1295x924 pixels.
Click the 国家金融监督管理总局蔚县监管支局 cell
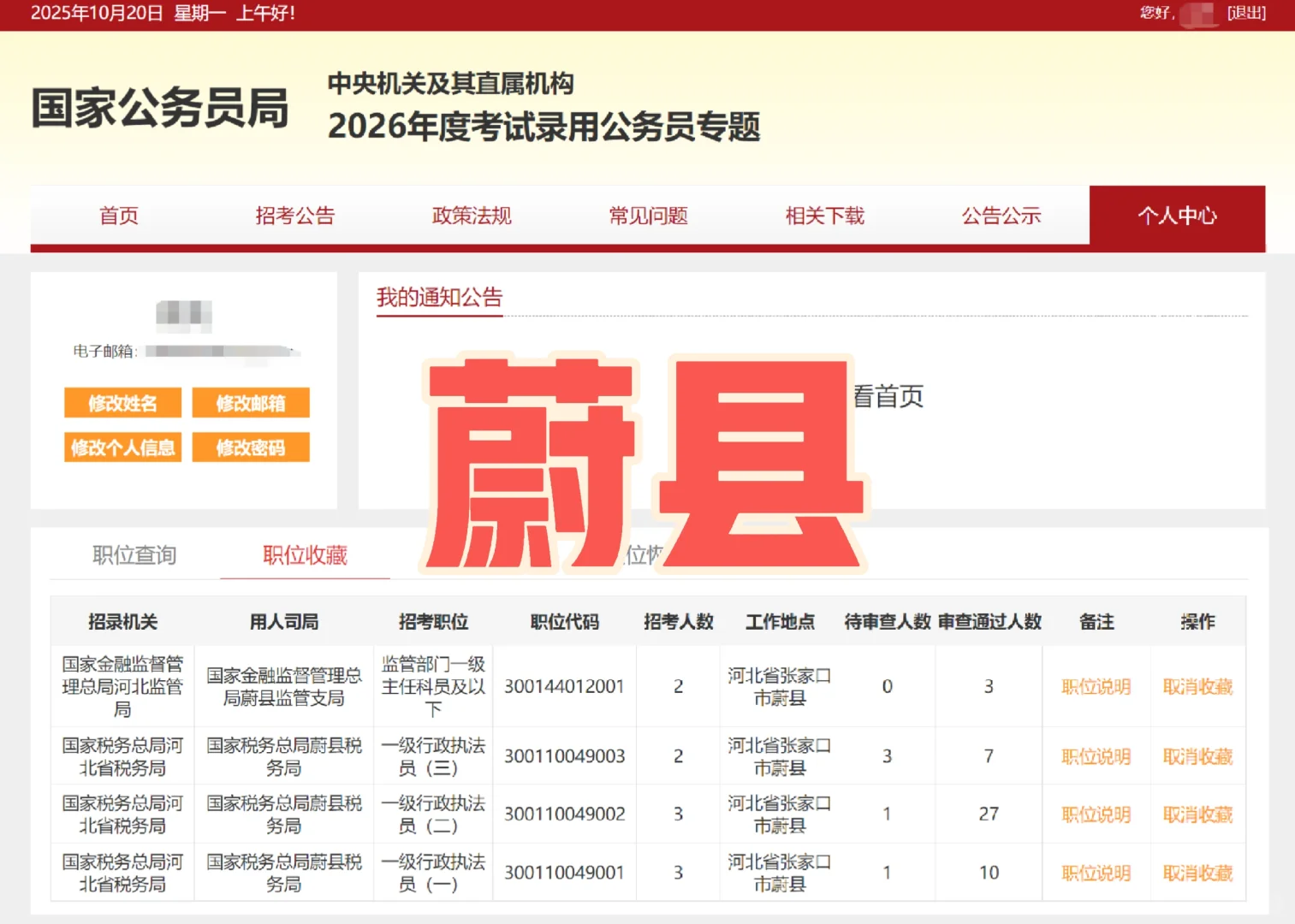[284, 686]
